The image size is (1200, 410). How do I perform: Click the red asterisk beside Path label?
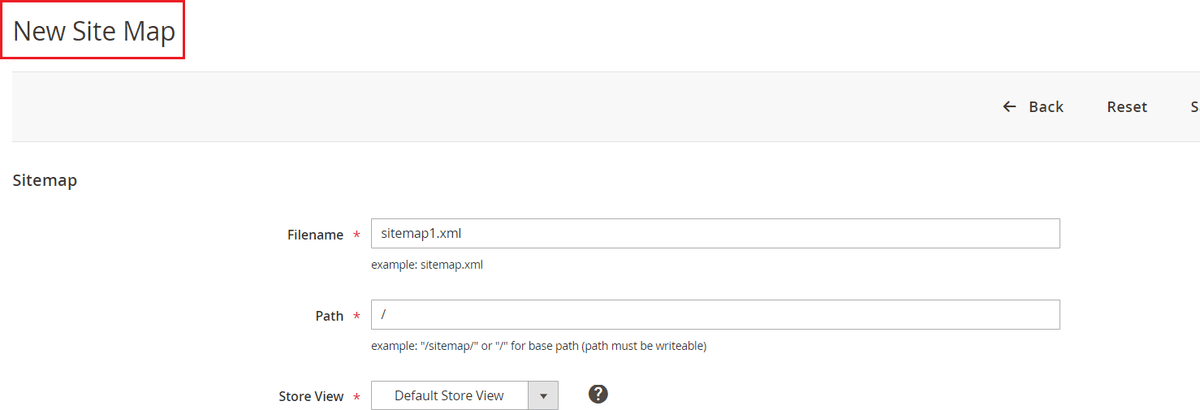point(356,316)
